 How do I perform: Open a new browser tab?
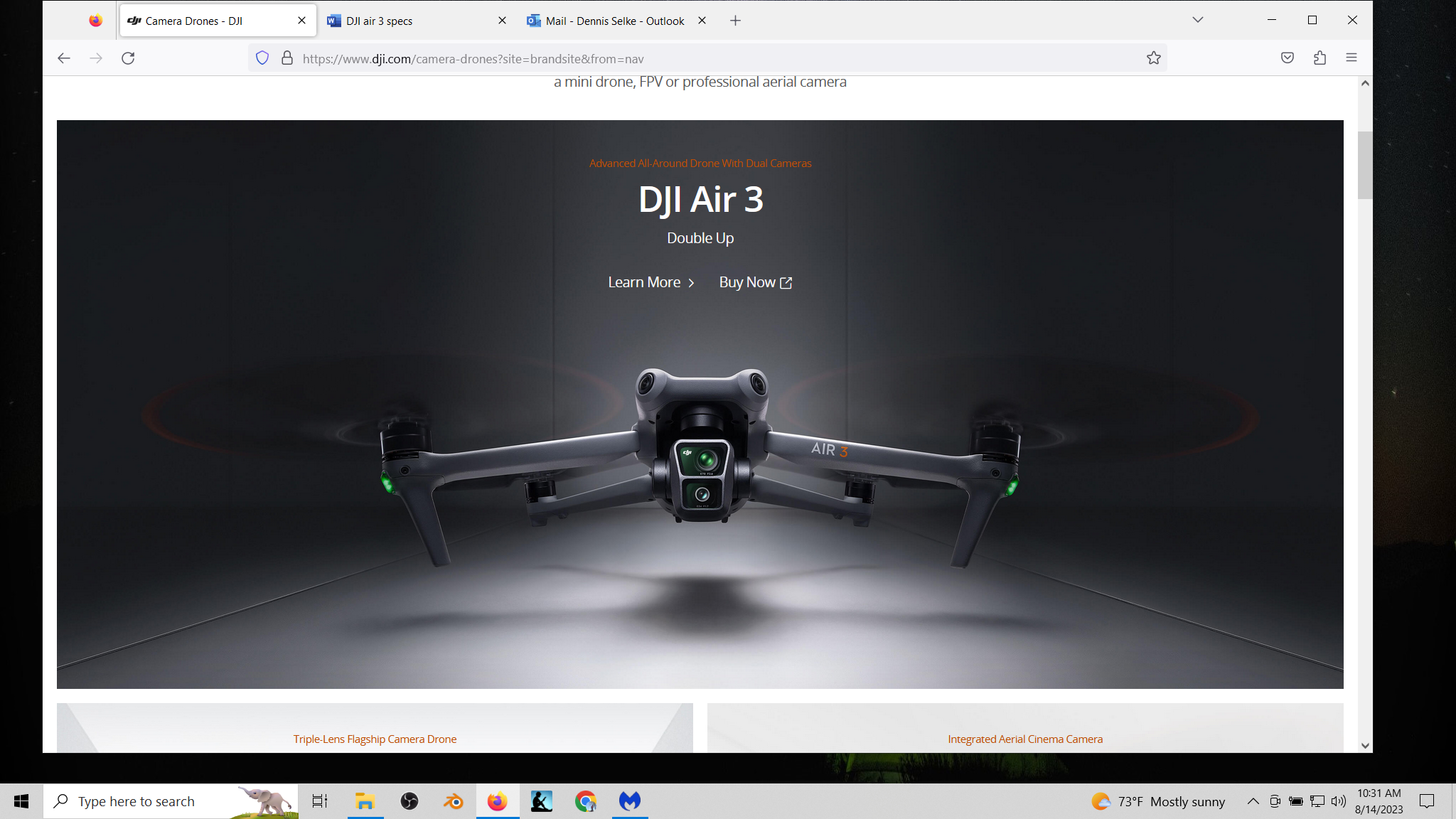[x=735, y=21]
